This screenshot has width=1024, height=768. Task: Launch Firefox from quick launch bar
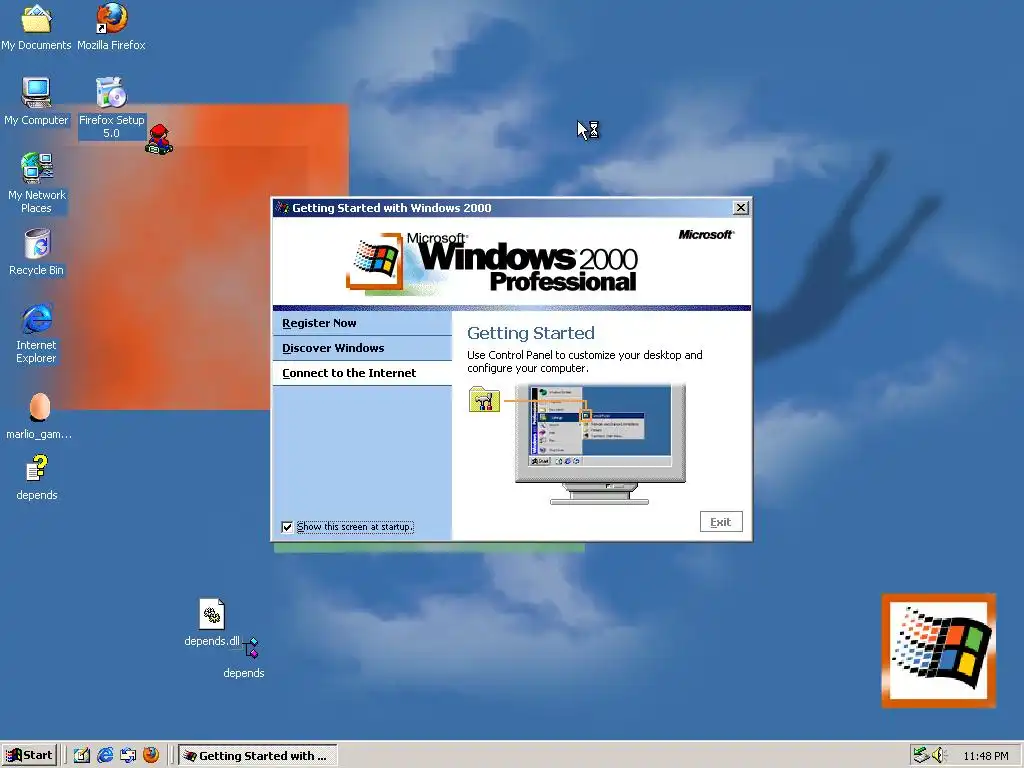coord(151,755)
